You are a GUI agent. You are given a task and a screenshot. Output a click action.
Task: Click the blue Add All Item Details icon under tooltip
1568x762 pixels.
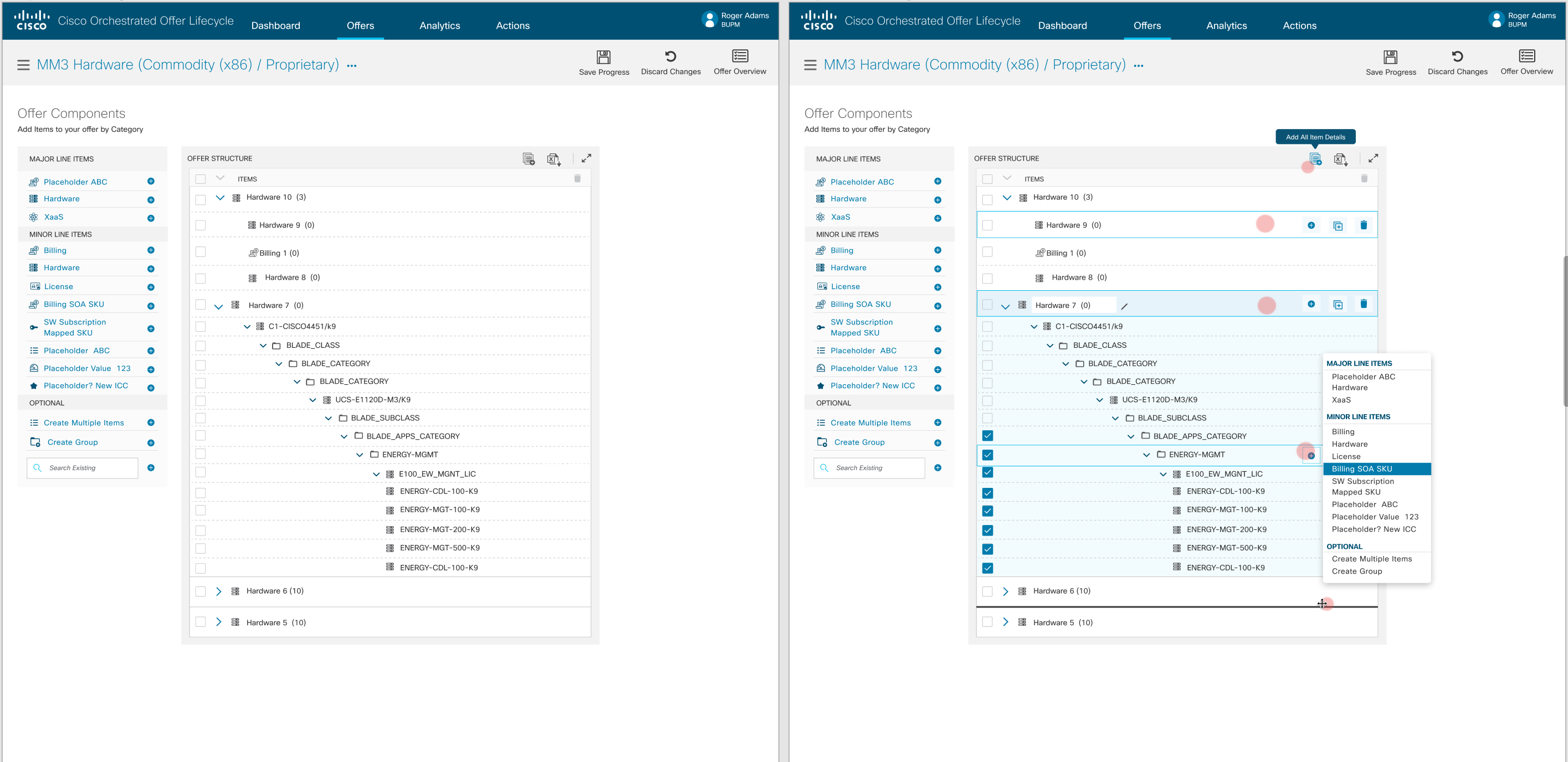point(1315,159)
